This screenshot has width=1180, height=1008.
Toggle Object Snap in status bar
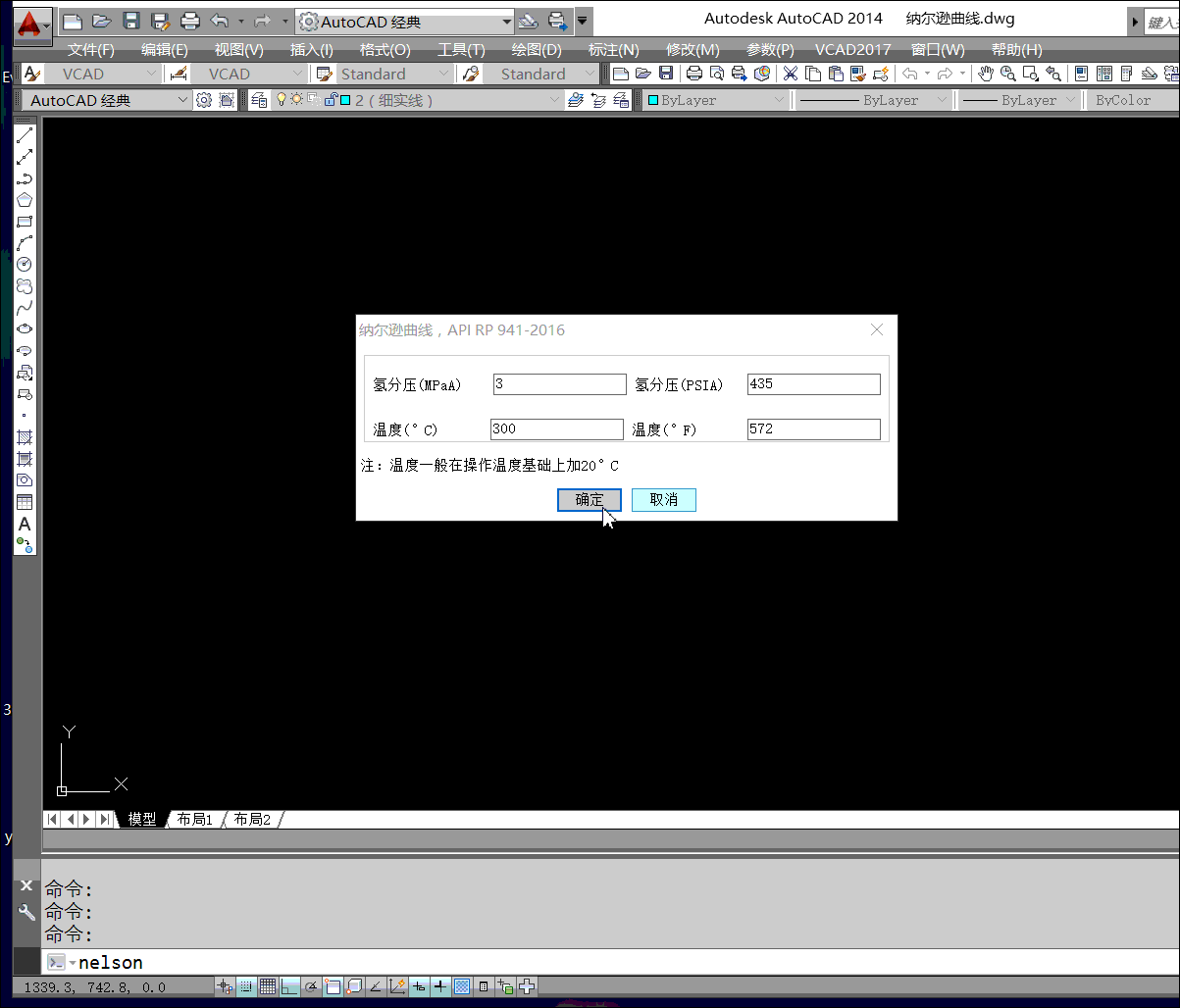(333, 986)
